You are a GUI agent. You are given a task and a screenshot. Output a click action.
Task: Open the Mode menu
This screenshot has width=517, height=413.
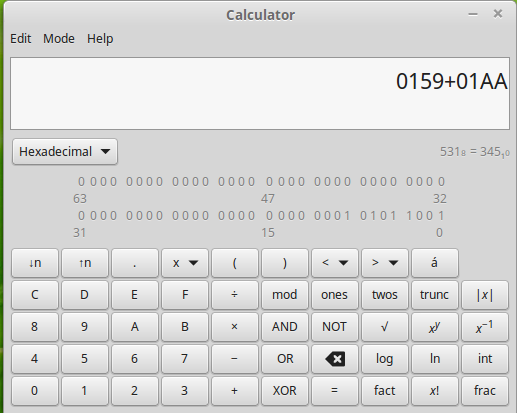coord(59,39)
